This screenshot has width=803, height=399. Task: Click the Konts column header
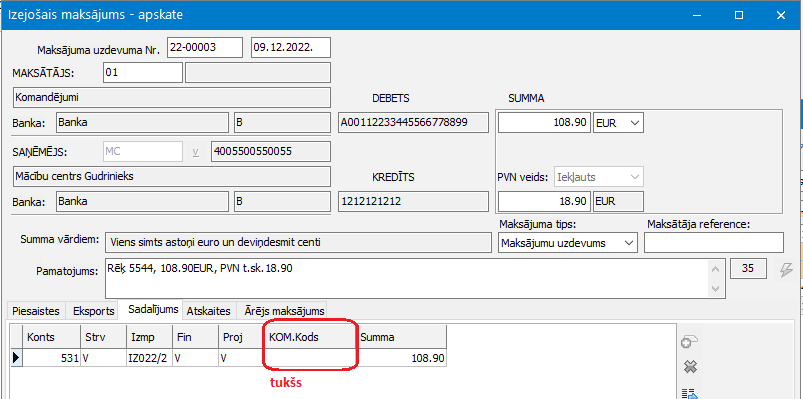(51, 338)
